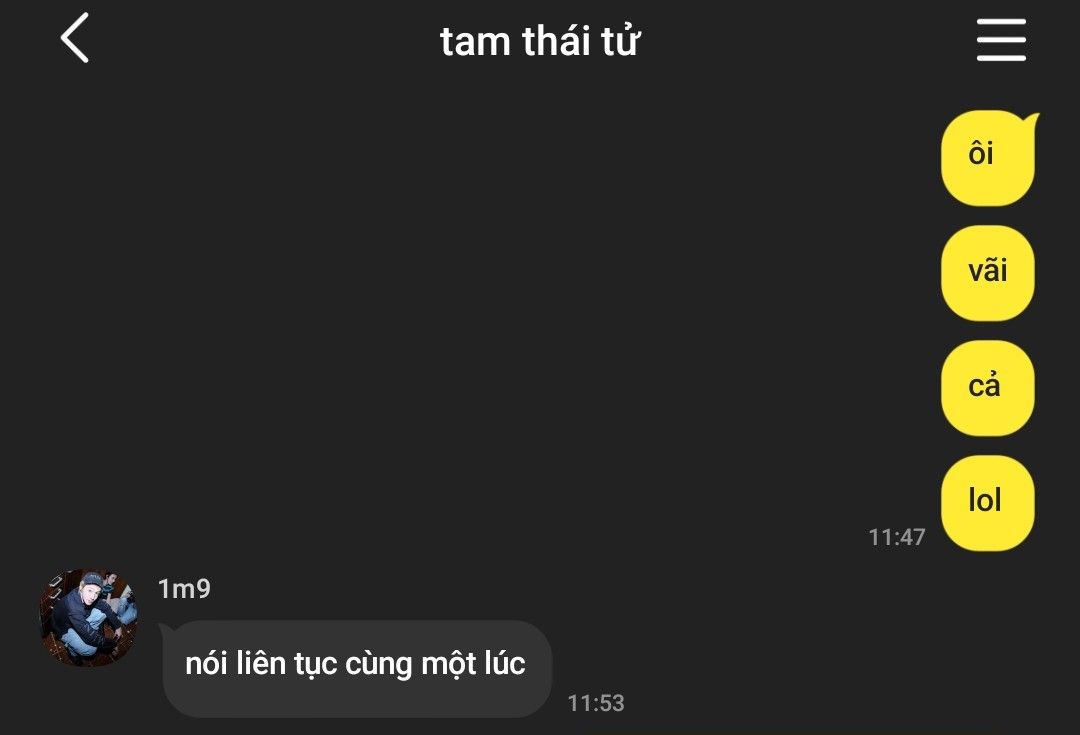Select the yellow "ôi" message bubble
1080x735 pixels.
tap(988, 158)
